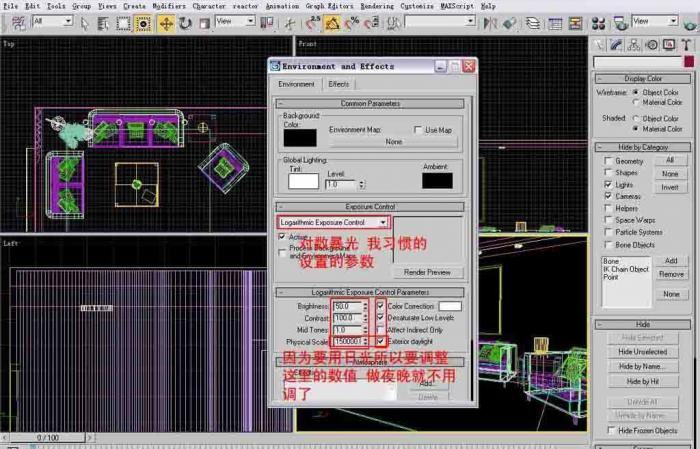Click Hide by Name button
This screenshot has height=449, width=700.
[x=643, y=366]
